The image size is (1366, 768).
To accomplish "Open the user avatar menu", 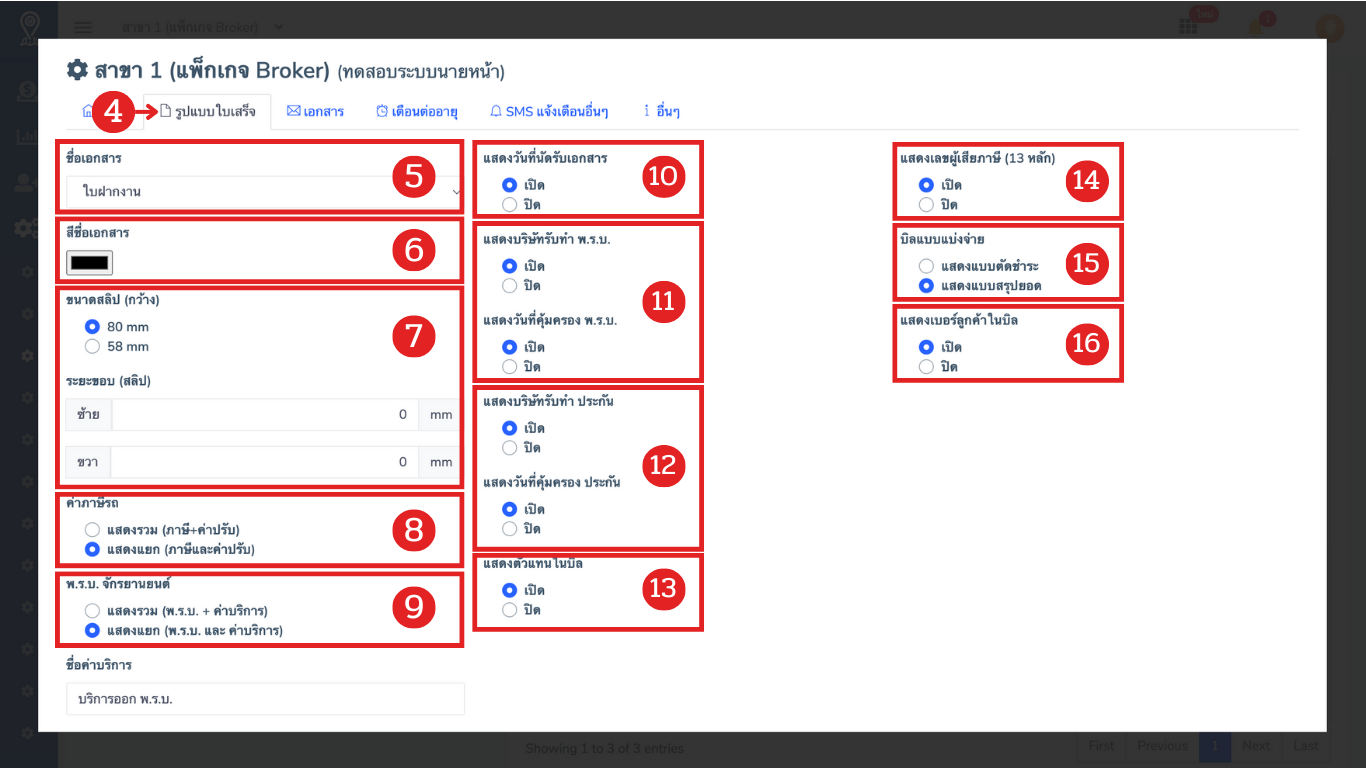I will 1329,27.
